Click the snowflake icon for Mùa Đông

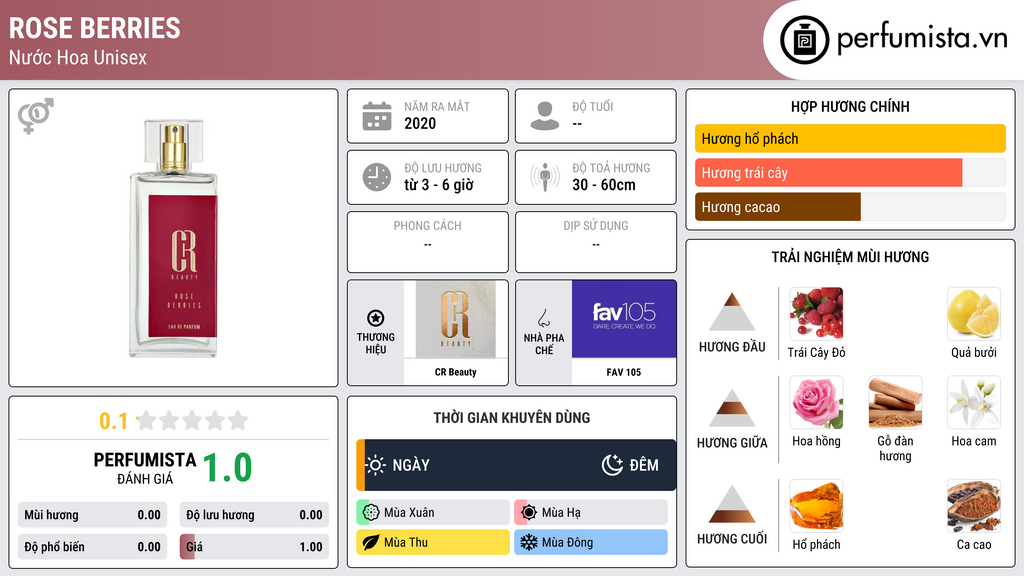click(529, 542)
